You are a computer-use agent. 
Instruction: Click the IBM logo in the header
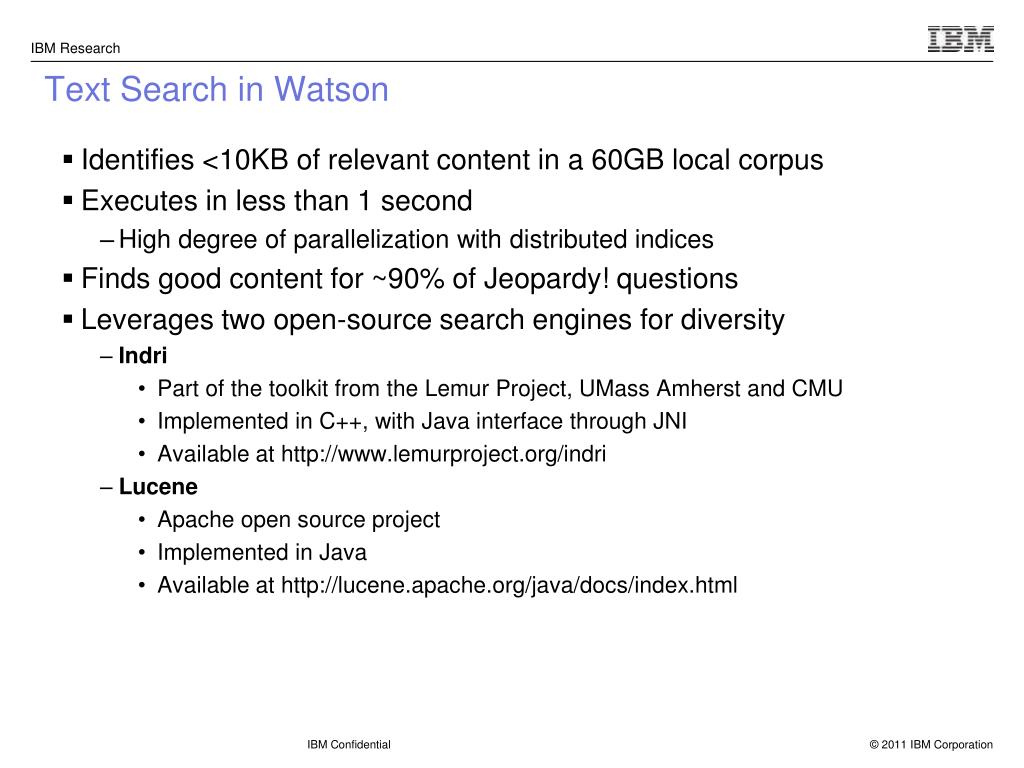pos(961,39)
